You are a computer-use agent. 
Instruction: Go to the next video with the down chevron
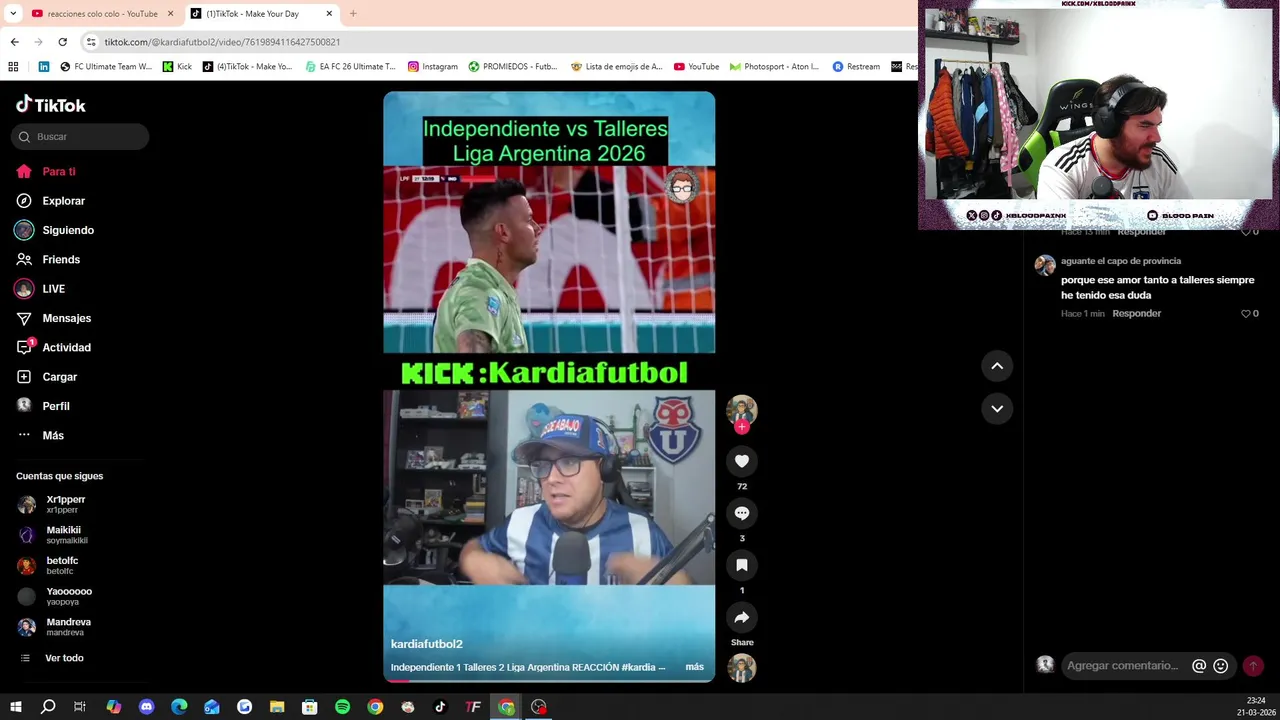coord(997,408)
